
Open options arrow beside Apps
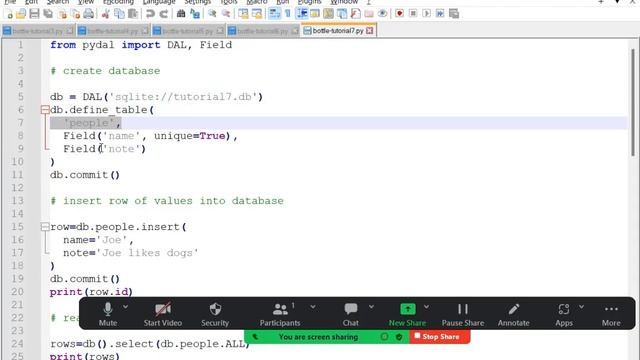pos(581,307)
